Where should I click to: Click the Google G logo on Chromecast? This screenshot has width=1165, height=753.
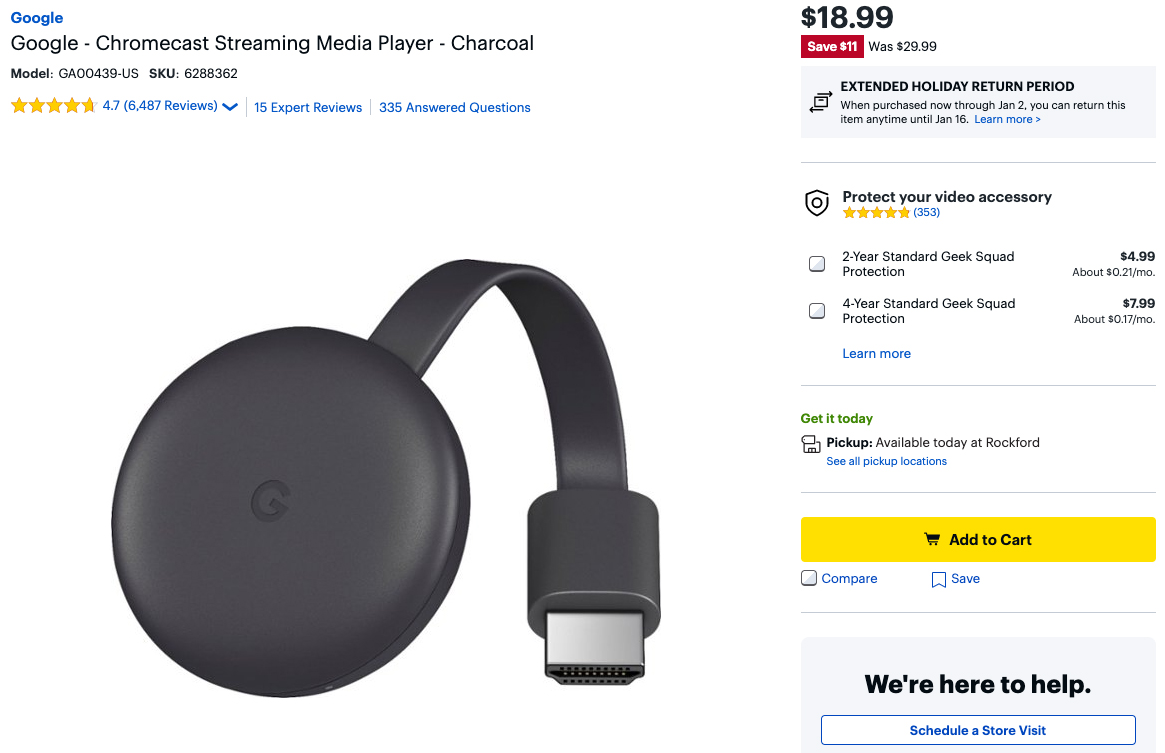[269, 500]
